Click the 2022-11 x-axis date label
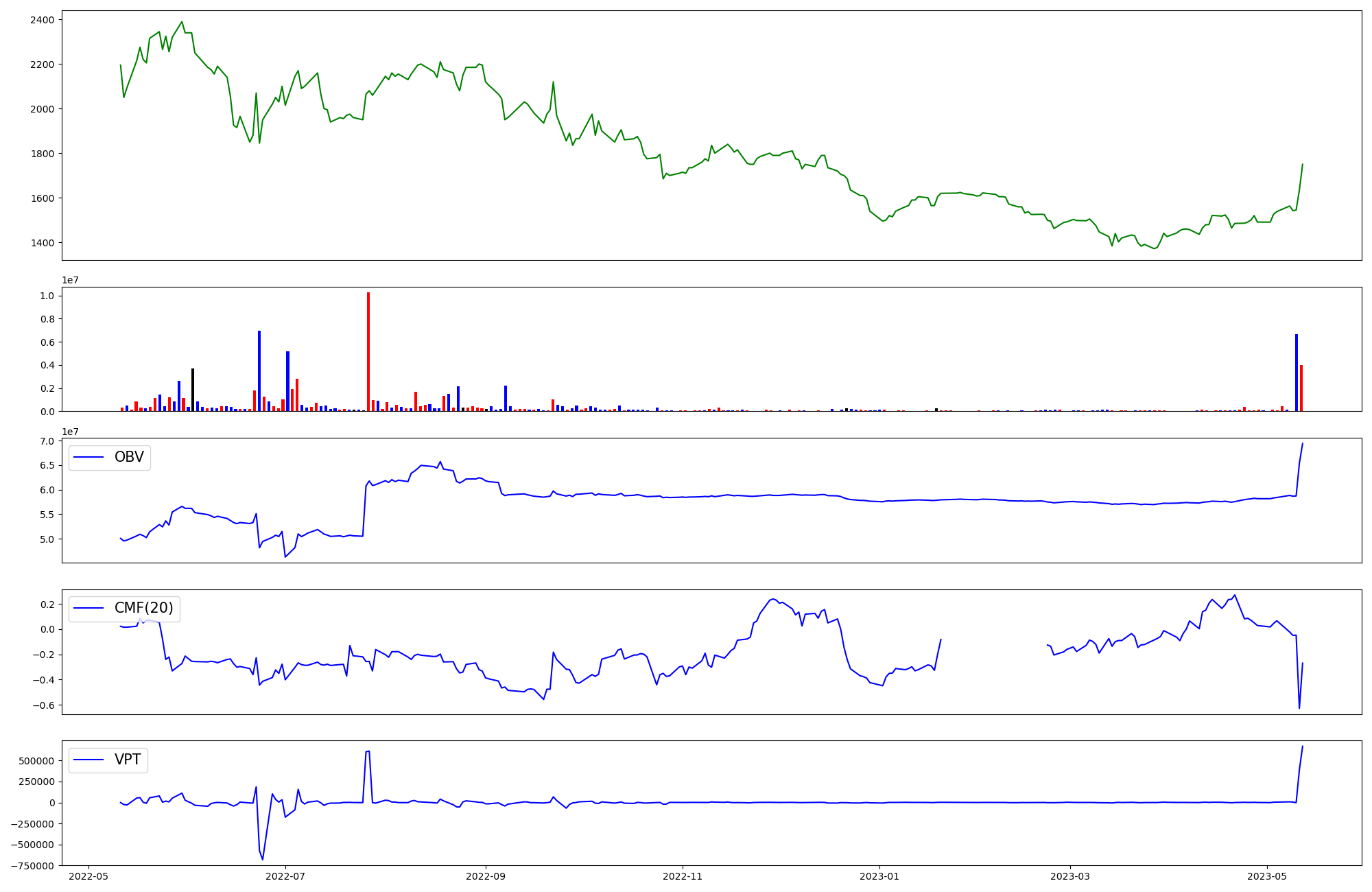Screen dimensions: 1372x892 683,876
